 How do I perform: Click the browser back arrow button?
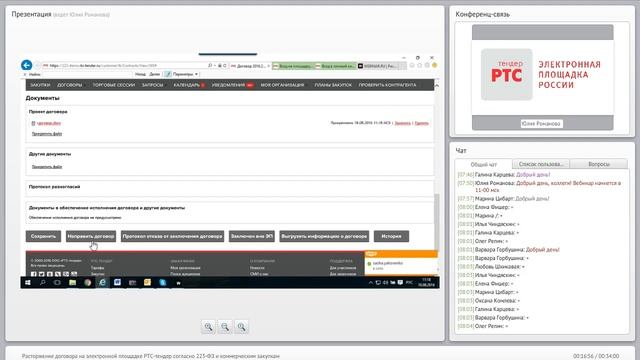pyautogui.click(x=27, y=65)
